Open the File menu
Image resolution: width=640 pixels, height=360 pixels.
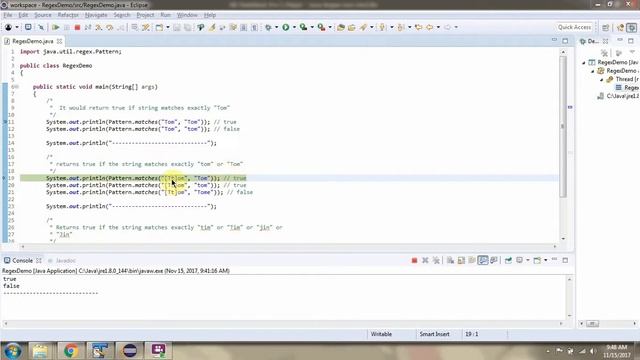click(8, 15)
